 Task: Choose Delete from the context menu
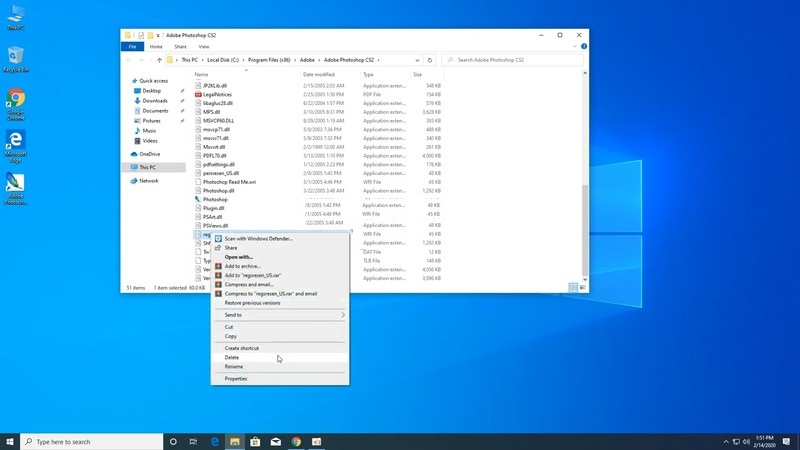pyautogui.click(x=232, y=357)
